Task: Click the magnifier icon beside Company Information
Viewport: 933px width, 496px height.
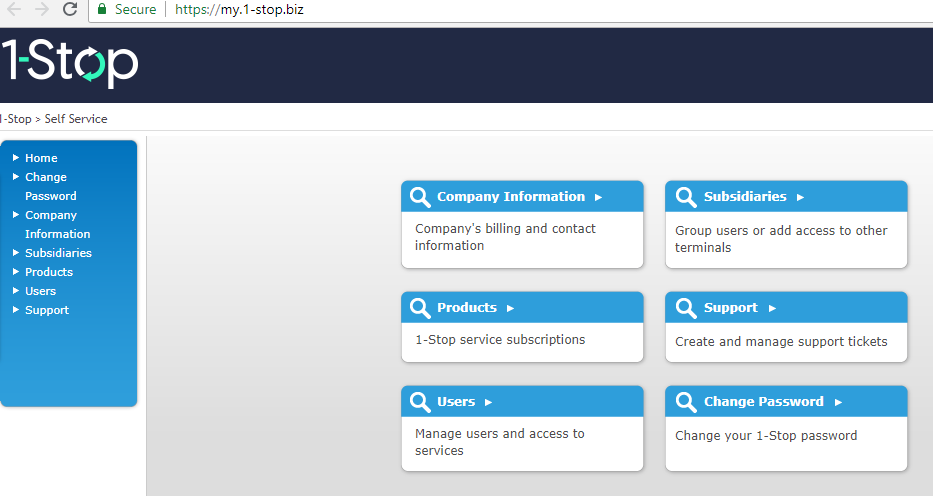Action: [x=420, y=197]
